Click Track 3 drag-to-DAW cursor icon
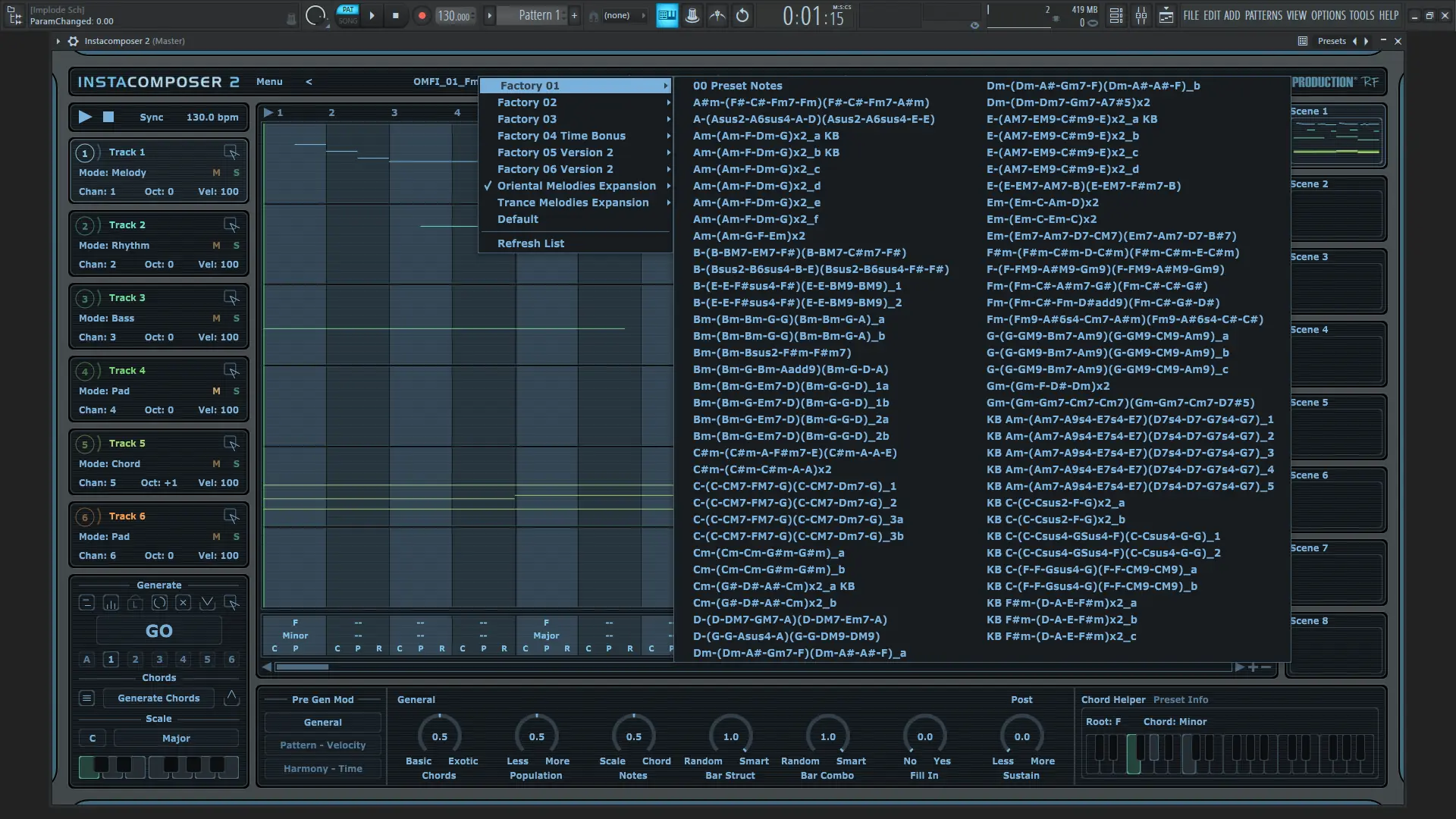 tap(231, 298)
